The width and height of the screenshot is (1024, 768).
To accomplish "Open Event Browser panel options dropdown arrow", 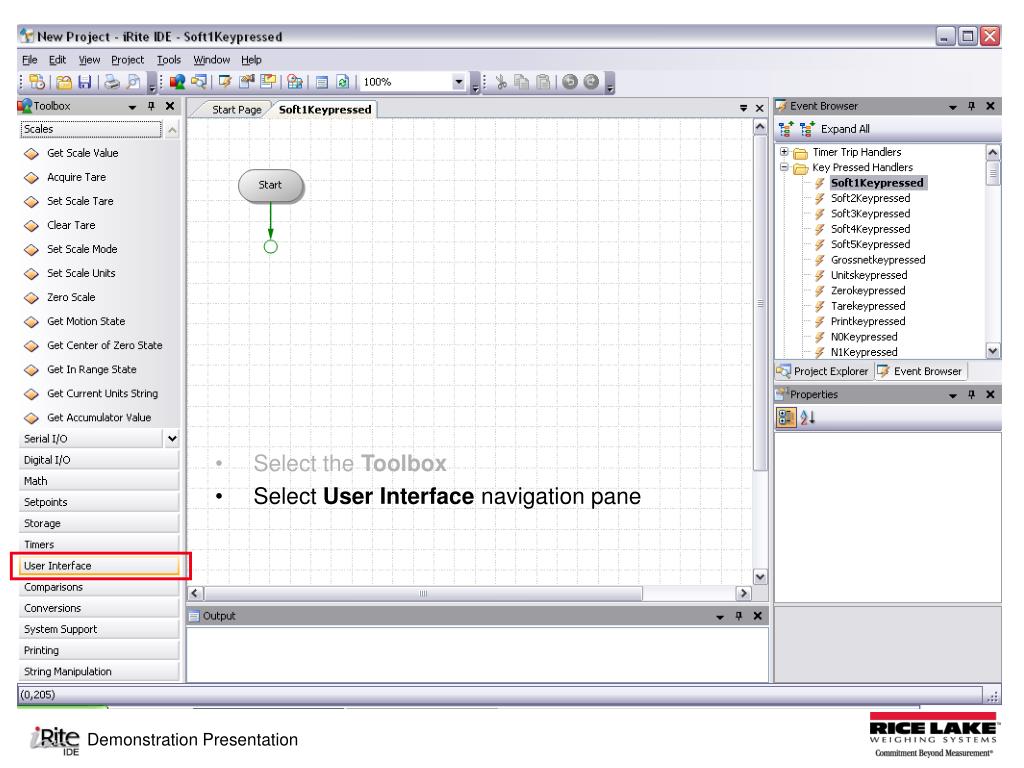I will click(x=953, y=106).
